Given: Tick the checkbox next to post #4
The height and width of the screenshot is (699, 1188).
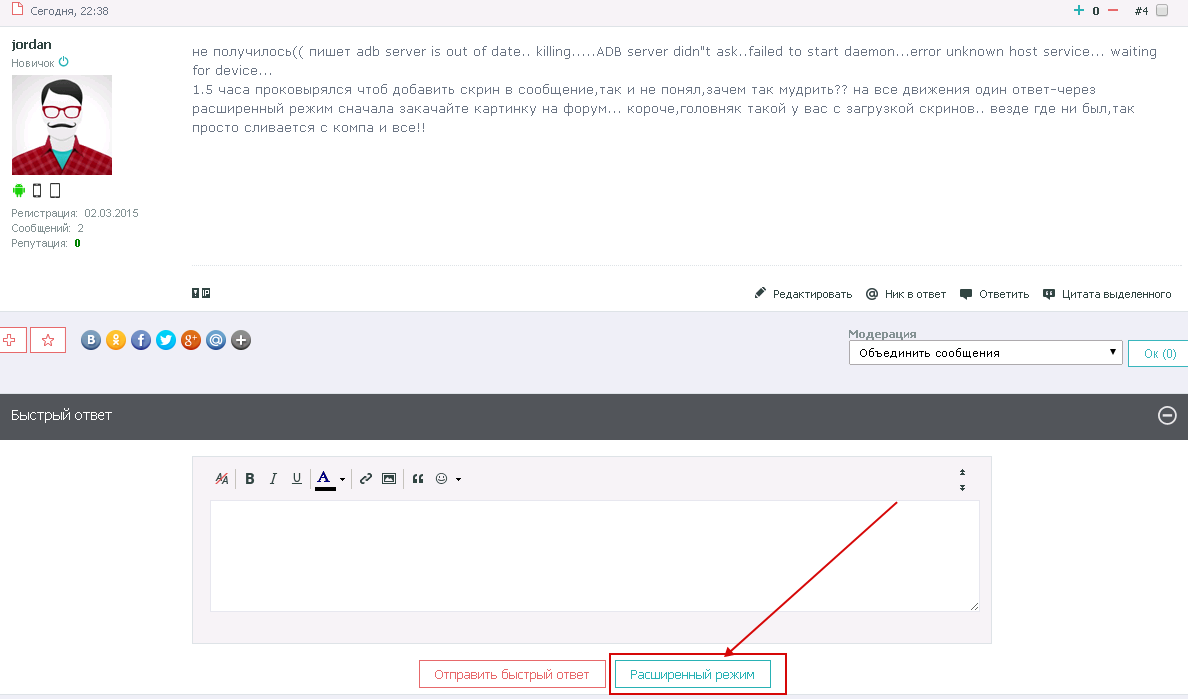Looking at the screenshot, I should [x=1161, y=11].
